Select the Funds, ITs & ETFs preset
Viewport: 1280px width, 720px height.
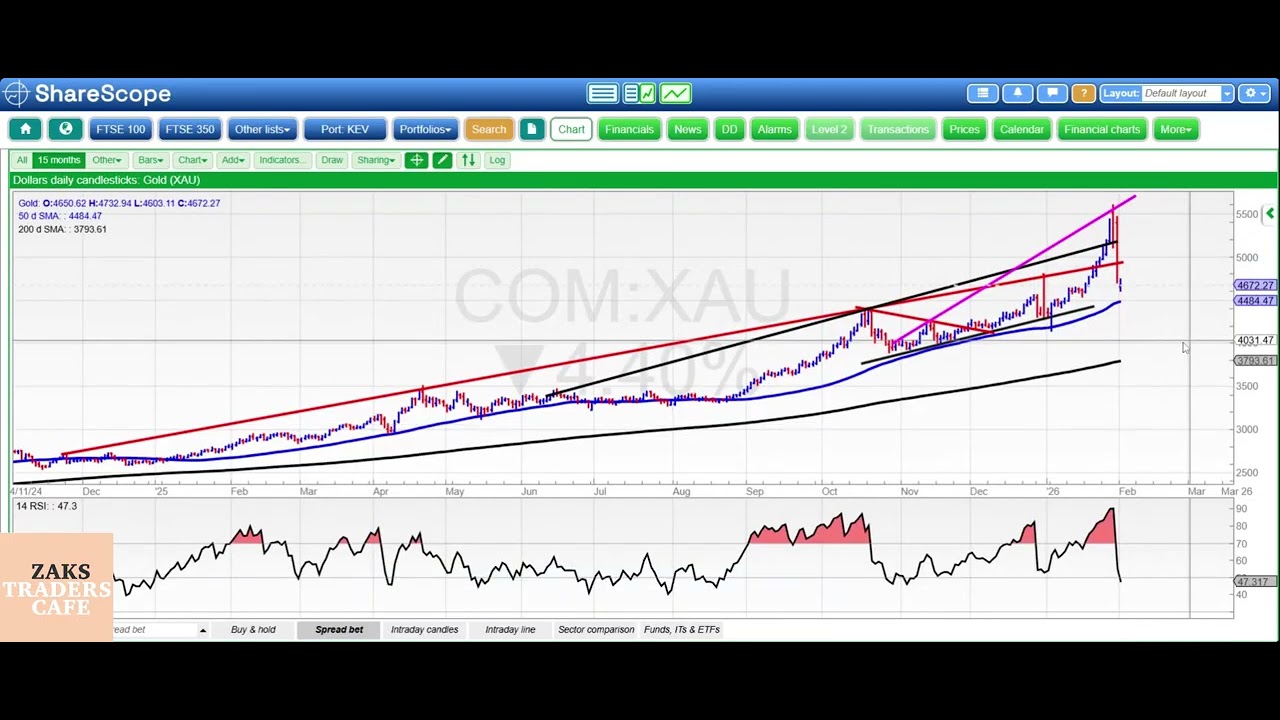tap(682, 630)
